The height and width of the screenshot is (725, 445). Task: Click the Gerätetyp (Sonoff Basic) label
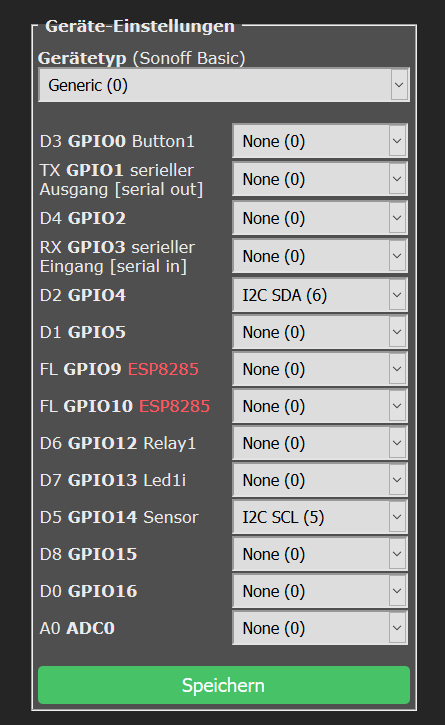(x=142, y=58)
